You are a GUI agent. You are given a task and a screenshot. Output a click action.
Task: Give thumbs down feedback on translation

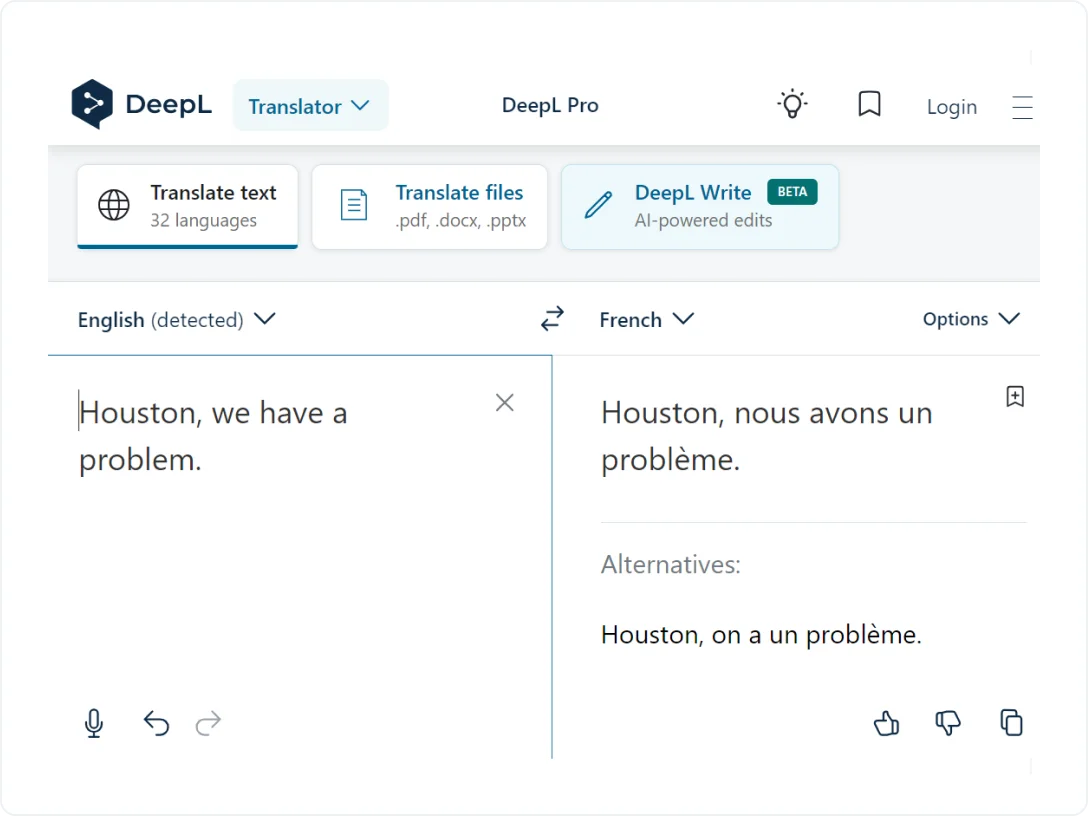(x=947, y=722)
